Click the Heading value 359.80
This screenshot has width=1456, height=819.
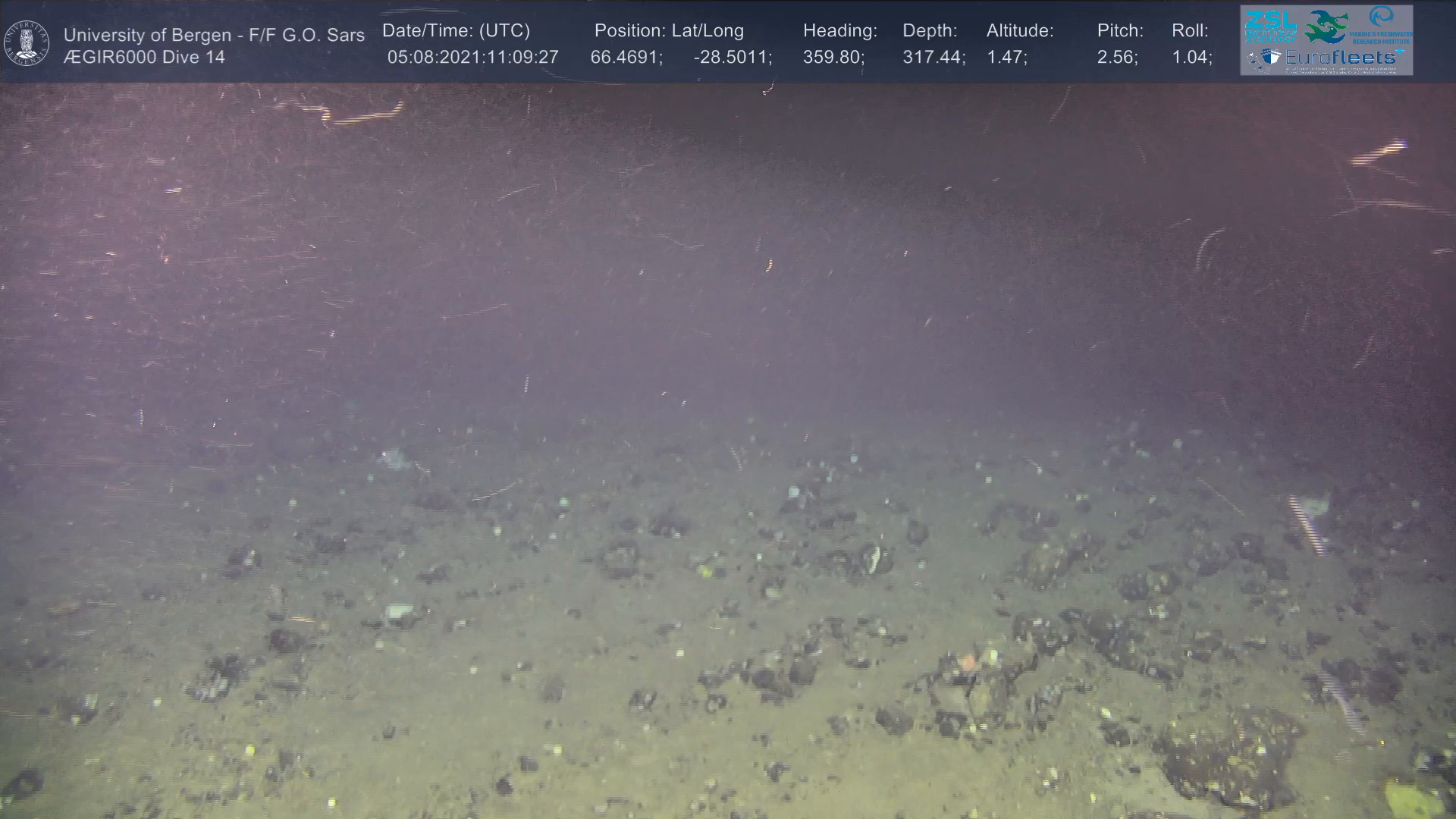(x=833, y=58)
